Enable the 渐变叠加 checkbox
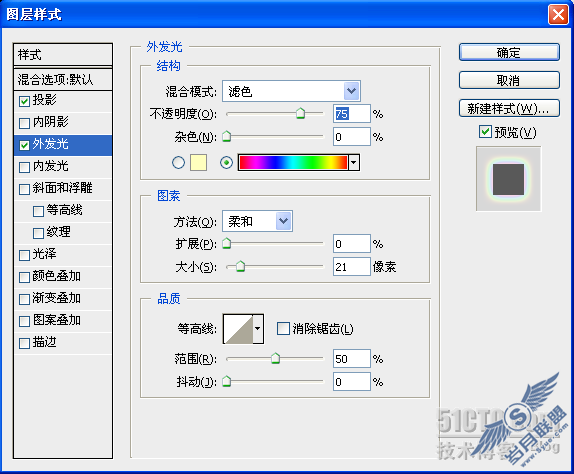Viewport: 574px width, 474px height. [25, 299]
